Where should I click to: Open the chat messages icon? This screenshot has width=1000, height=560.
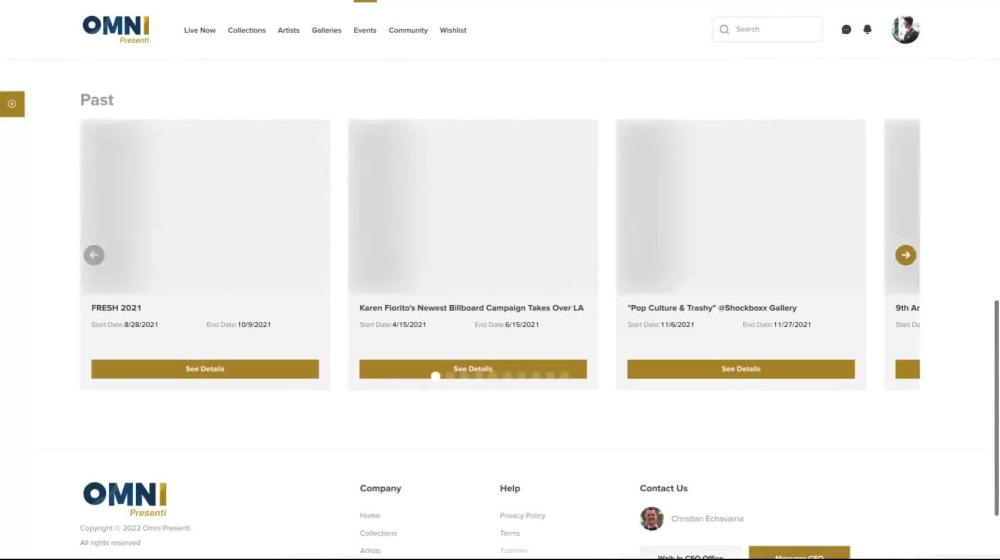click(x=846, y=29)
